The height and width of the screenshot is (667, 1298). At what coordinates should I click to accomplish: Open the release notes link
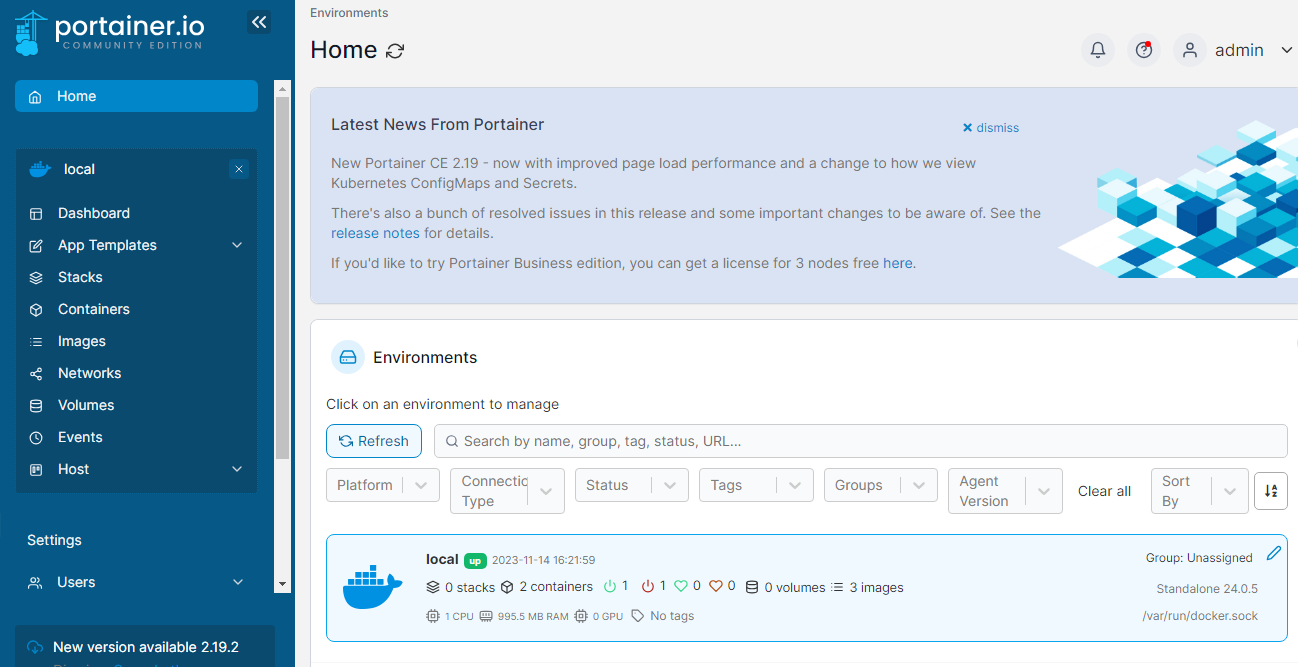pos(375,233)
